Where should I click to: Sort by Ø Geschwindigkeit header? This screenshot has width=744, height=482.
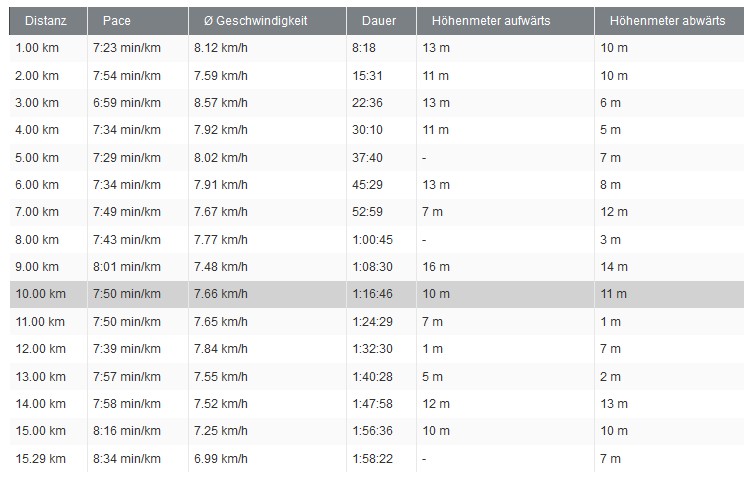248,21
